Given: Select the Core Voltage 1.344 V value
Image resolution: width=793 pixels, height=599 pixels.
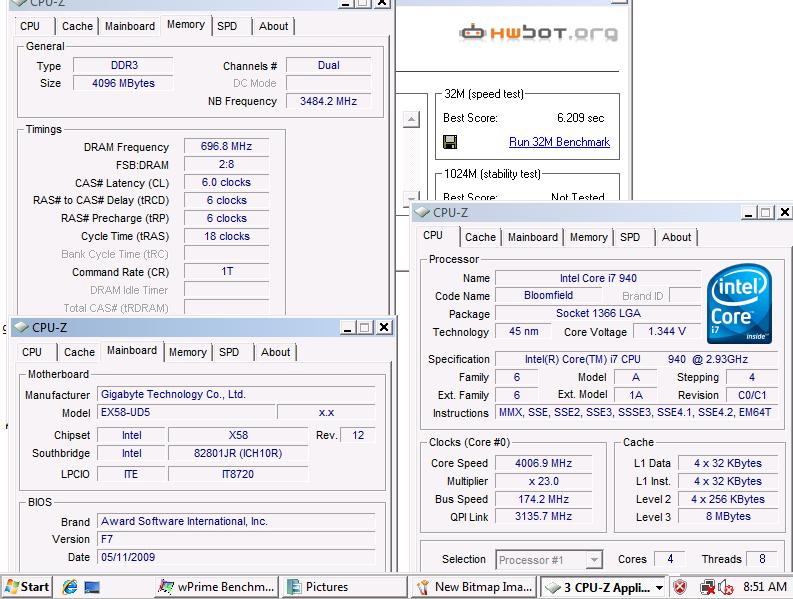Looking at the screenshot, I should click(667, 331).
